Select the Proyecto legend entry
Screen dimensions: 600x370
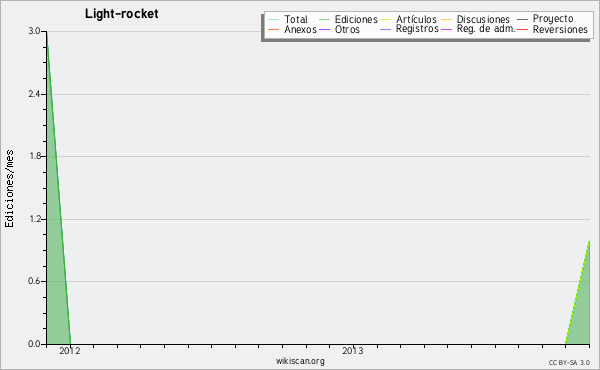545,18
